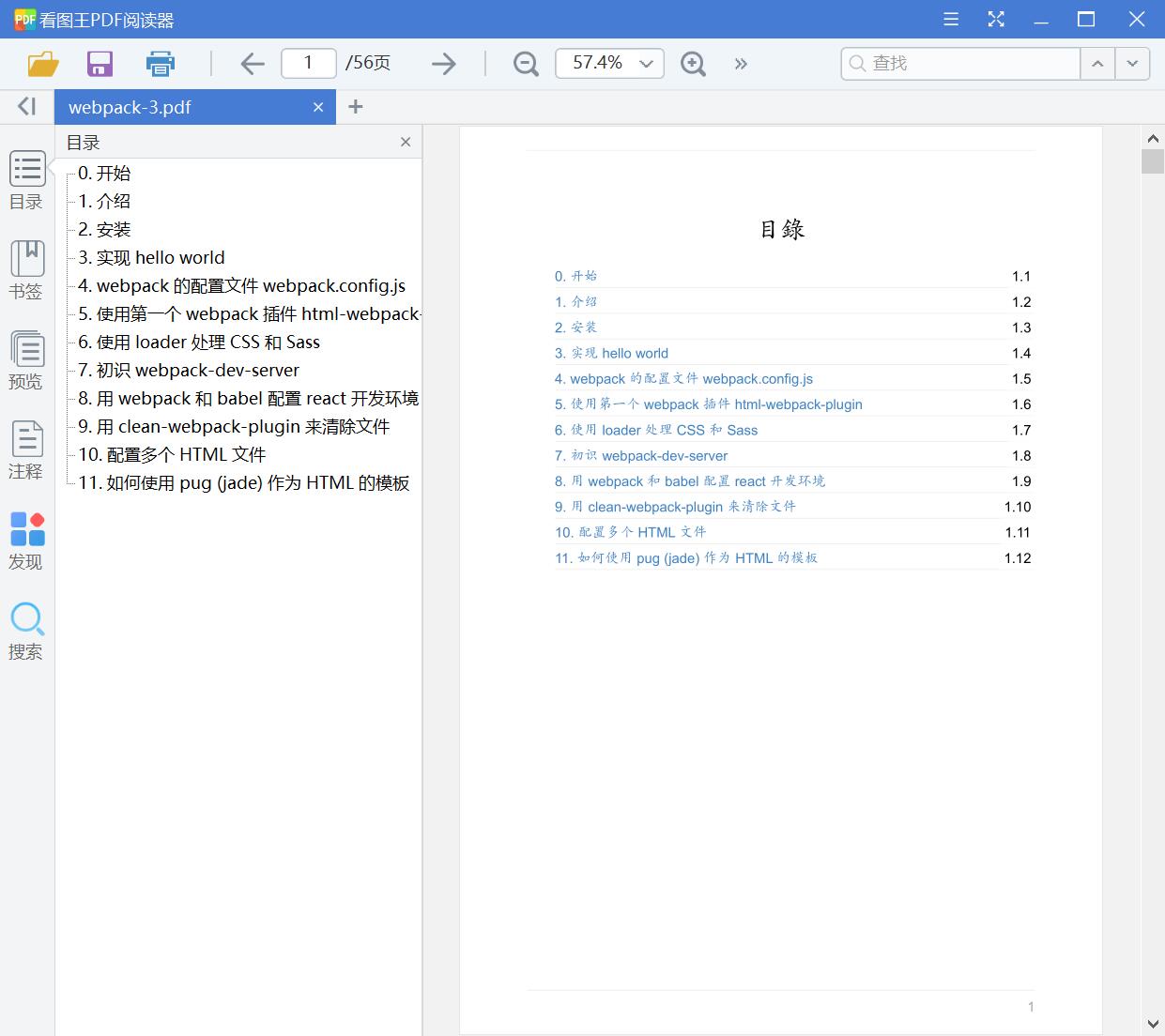This screenshot has height=1036, width=1165.
Task: Select outline item '1. 介绍'
Action: 104,201
